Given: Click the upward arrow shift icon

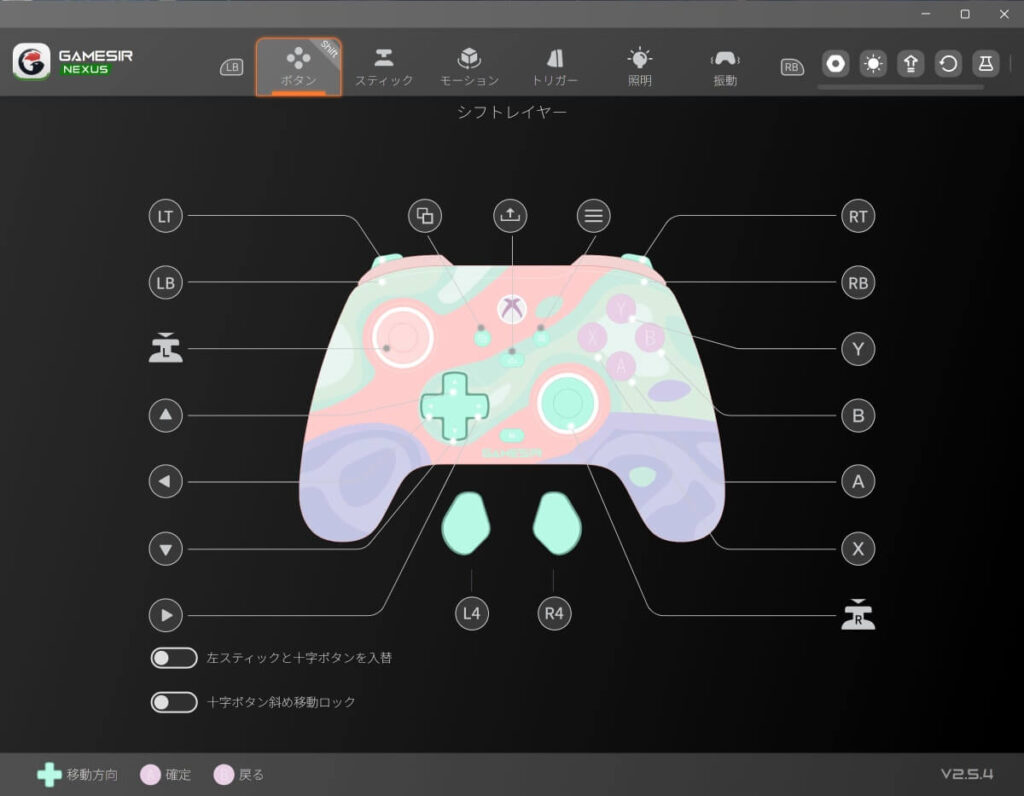Looking at the screenshot, I should (910, 64).
